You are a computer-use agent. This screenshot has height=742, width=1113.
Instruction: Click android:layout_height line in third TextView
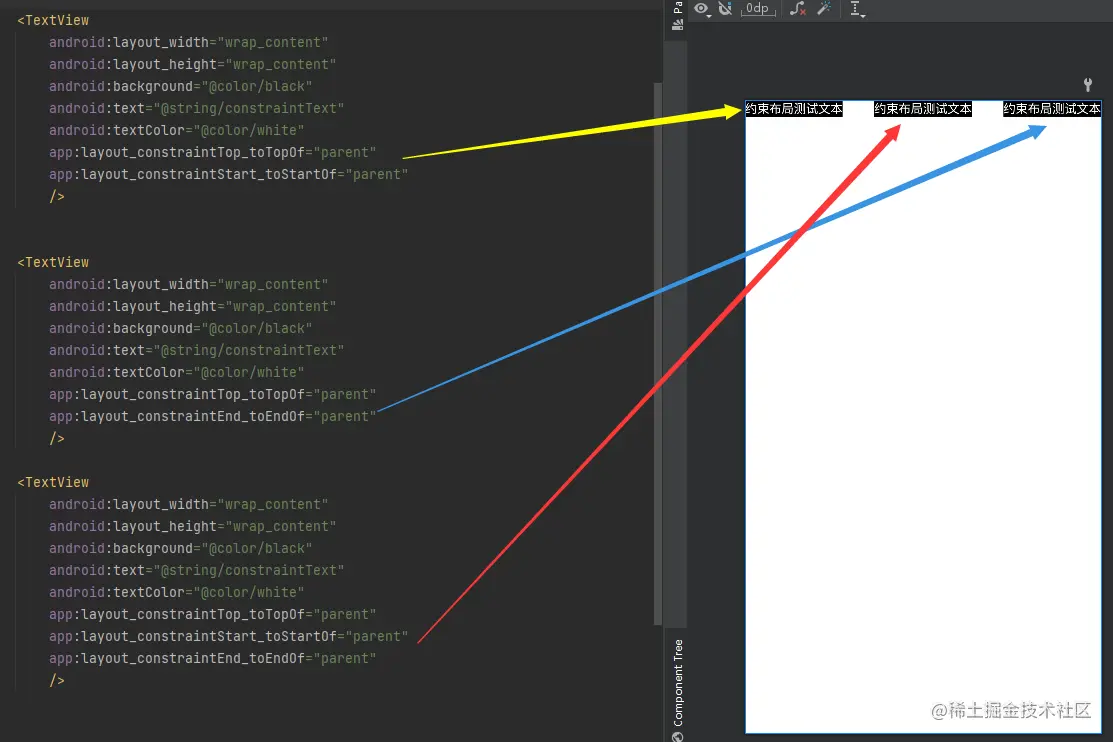pyautogui.click(x=192, y=526)
